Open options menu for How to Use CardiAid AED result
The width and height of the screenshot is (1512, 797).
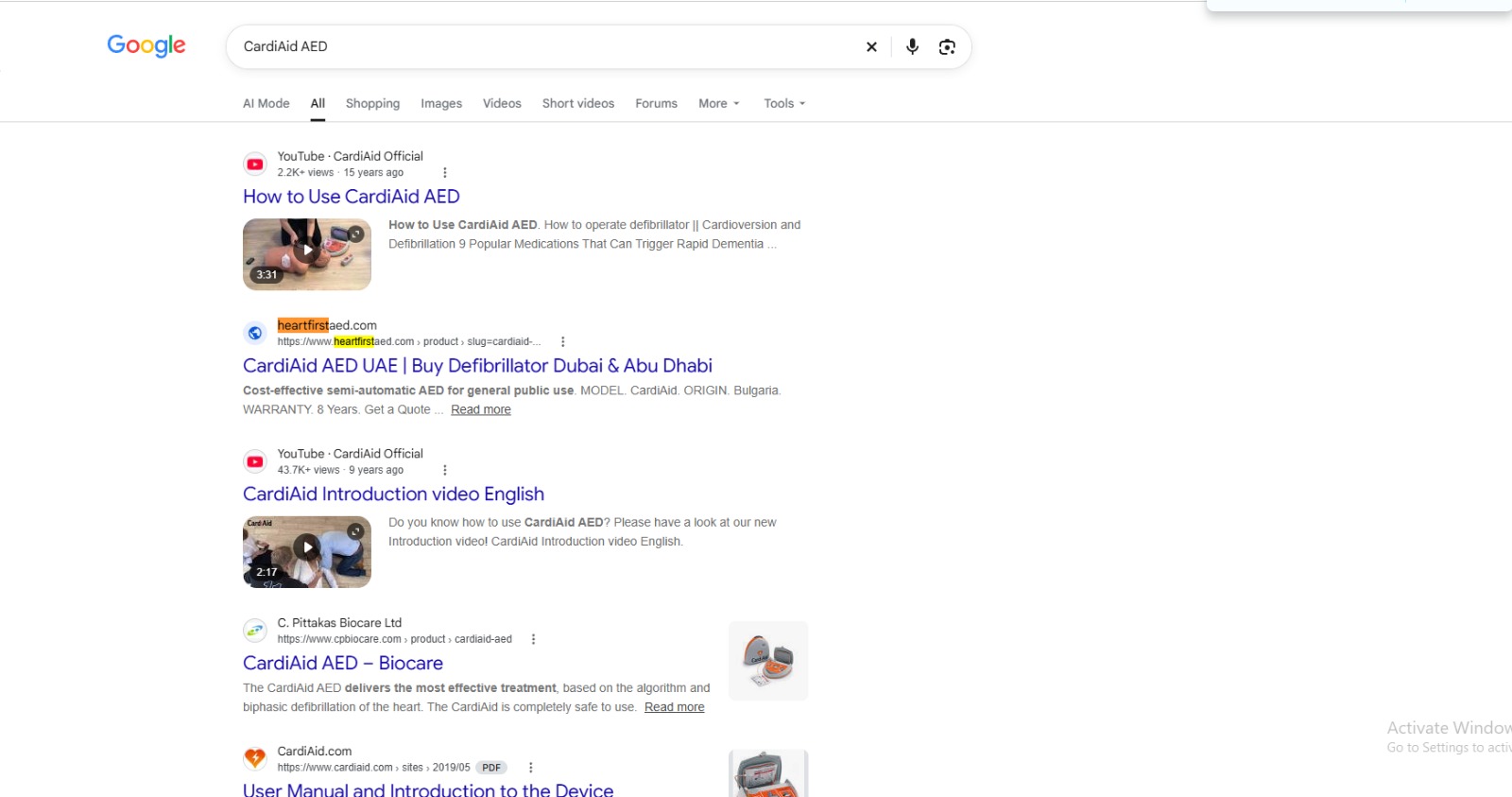[445, 172]
